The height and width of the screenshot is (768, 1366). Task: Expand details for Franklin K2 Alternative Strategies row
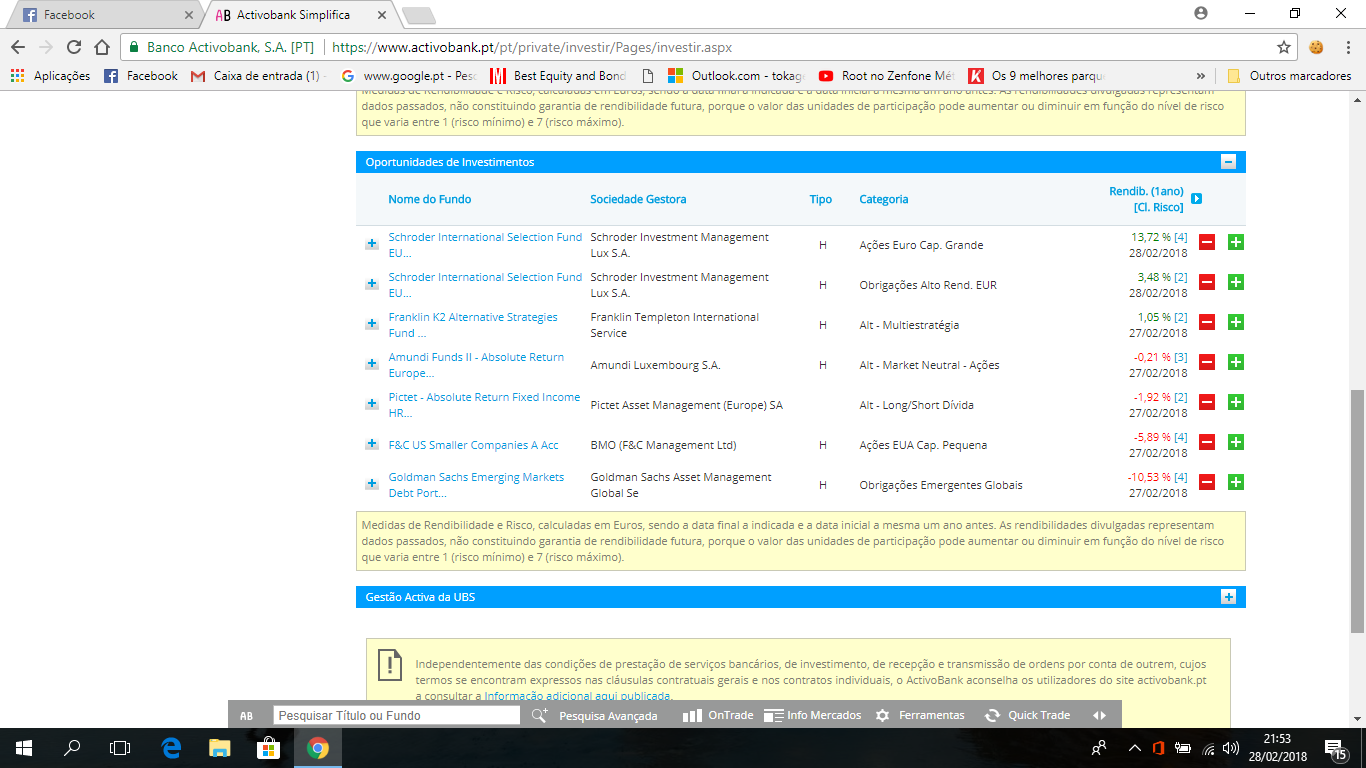(372, 324)
